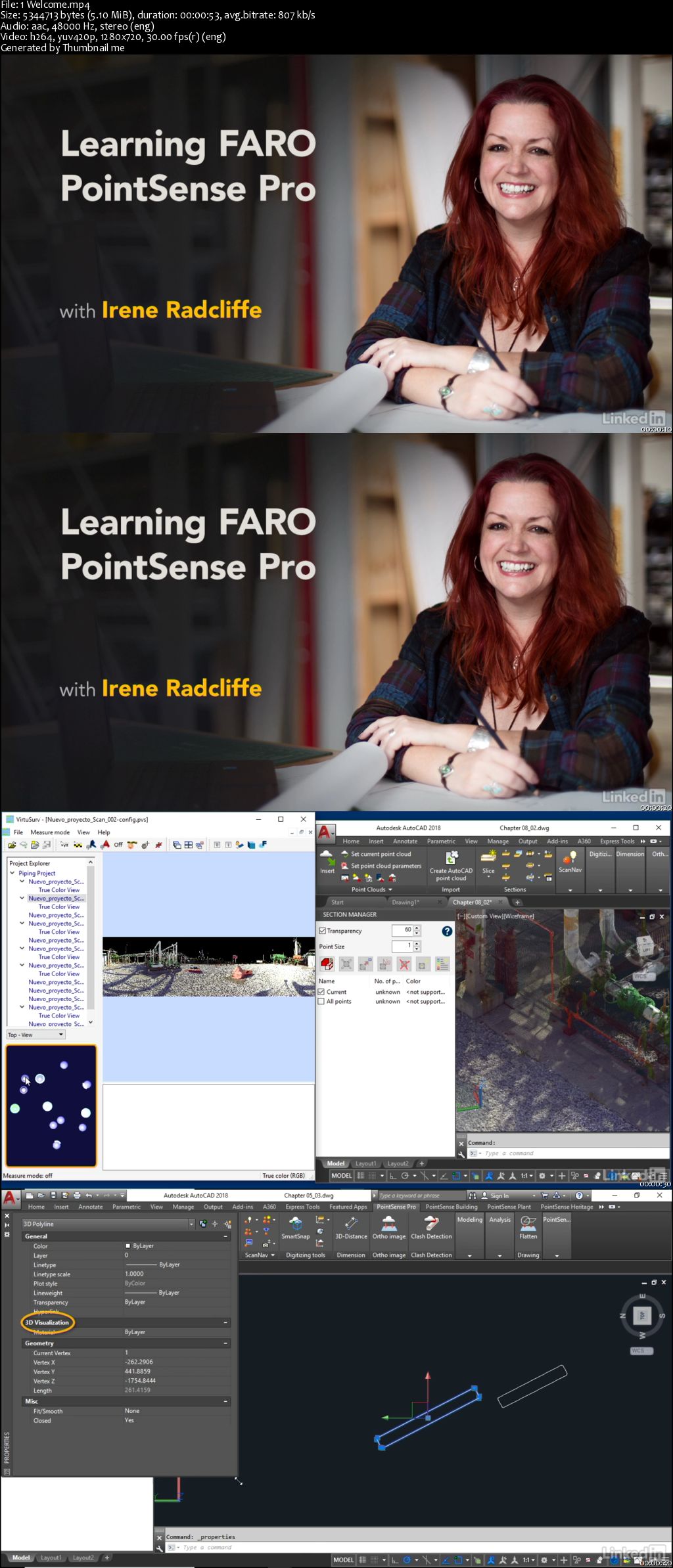Toggle MODEL space button in Chapter 05_03 status bar
The image size is (673, 1568).
(344, 1559)
